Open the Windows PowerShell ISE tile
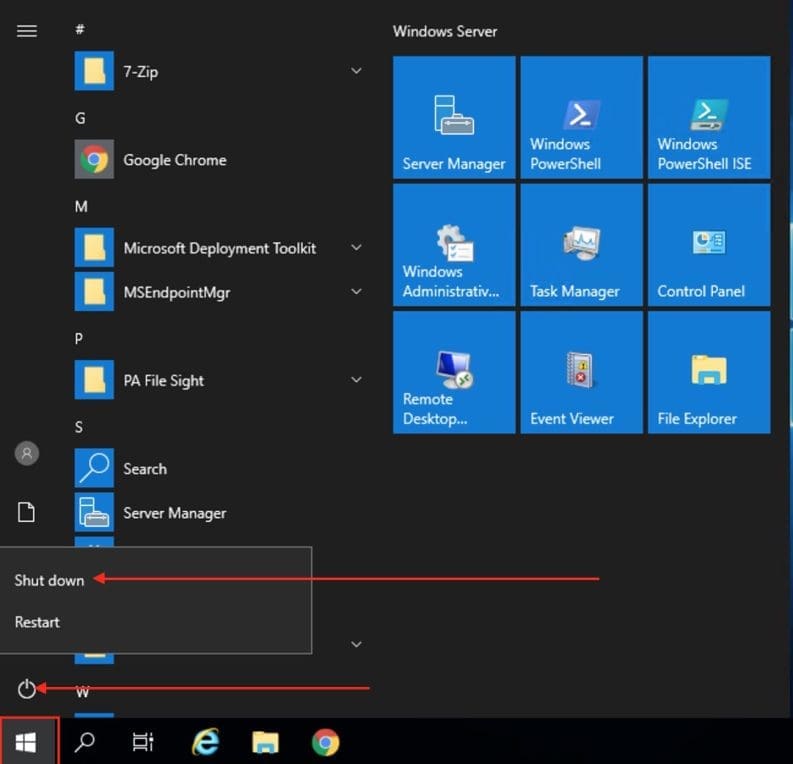This screenshot has height=764, width=793. tap(708, 117)
